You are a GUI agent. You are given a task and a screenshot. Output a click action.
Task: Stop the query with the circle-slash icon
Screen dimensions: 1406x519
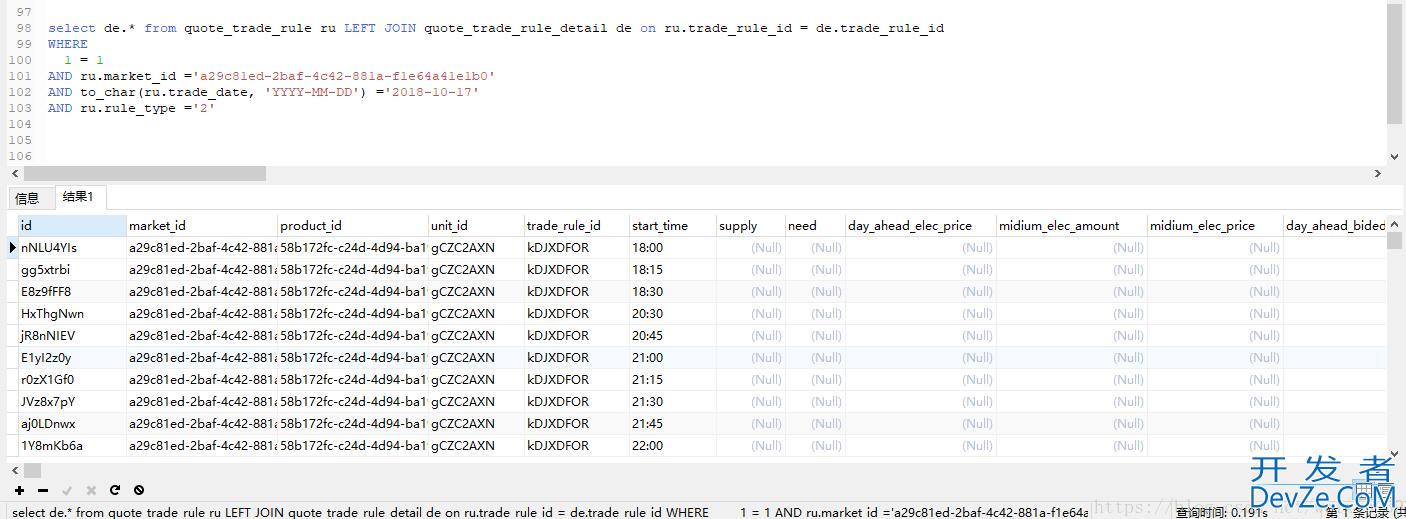139,490
